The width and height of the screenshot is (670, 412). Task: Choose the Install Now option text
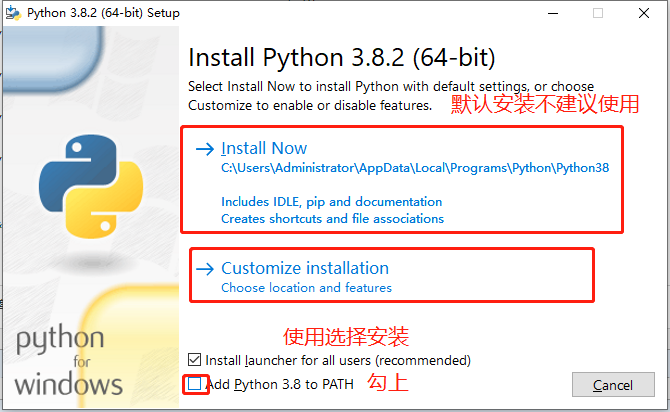264,149
